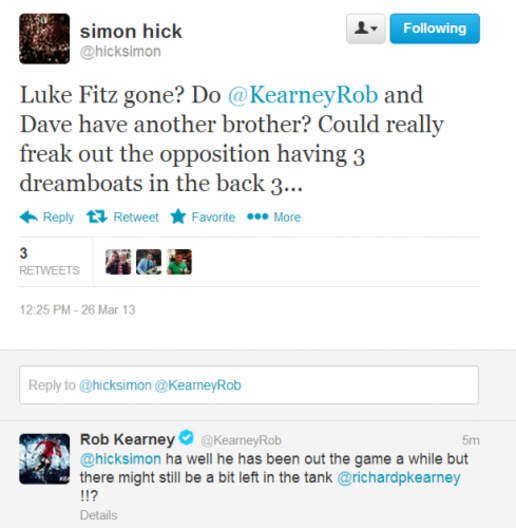Click in the reply text box
The height and width of the screenshot is (528, 516).
pos(249,385)
